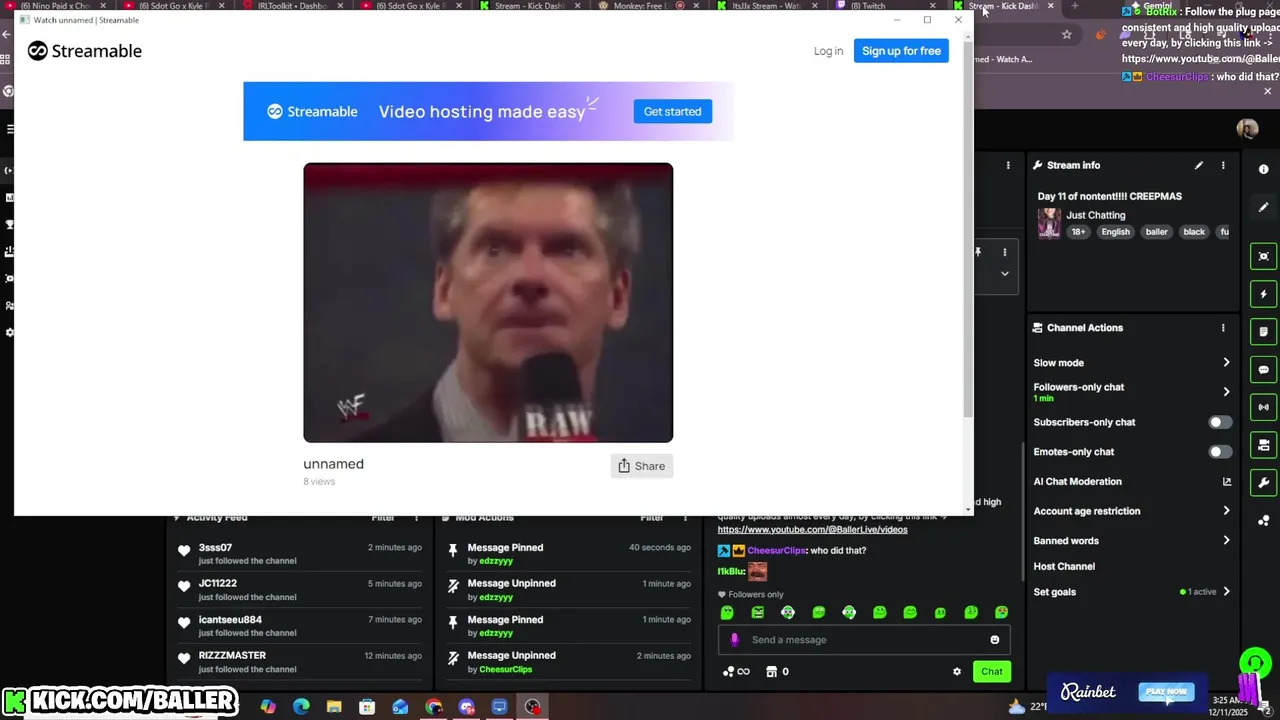This screenshot has width=1280, height=720.
Task: Toggle the channel actions icon in right sidebar
Action: [x=1264, y=445]
